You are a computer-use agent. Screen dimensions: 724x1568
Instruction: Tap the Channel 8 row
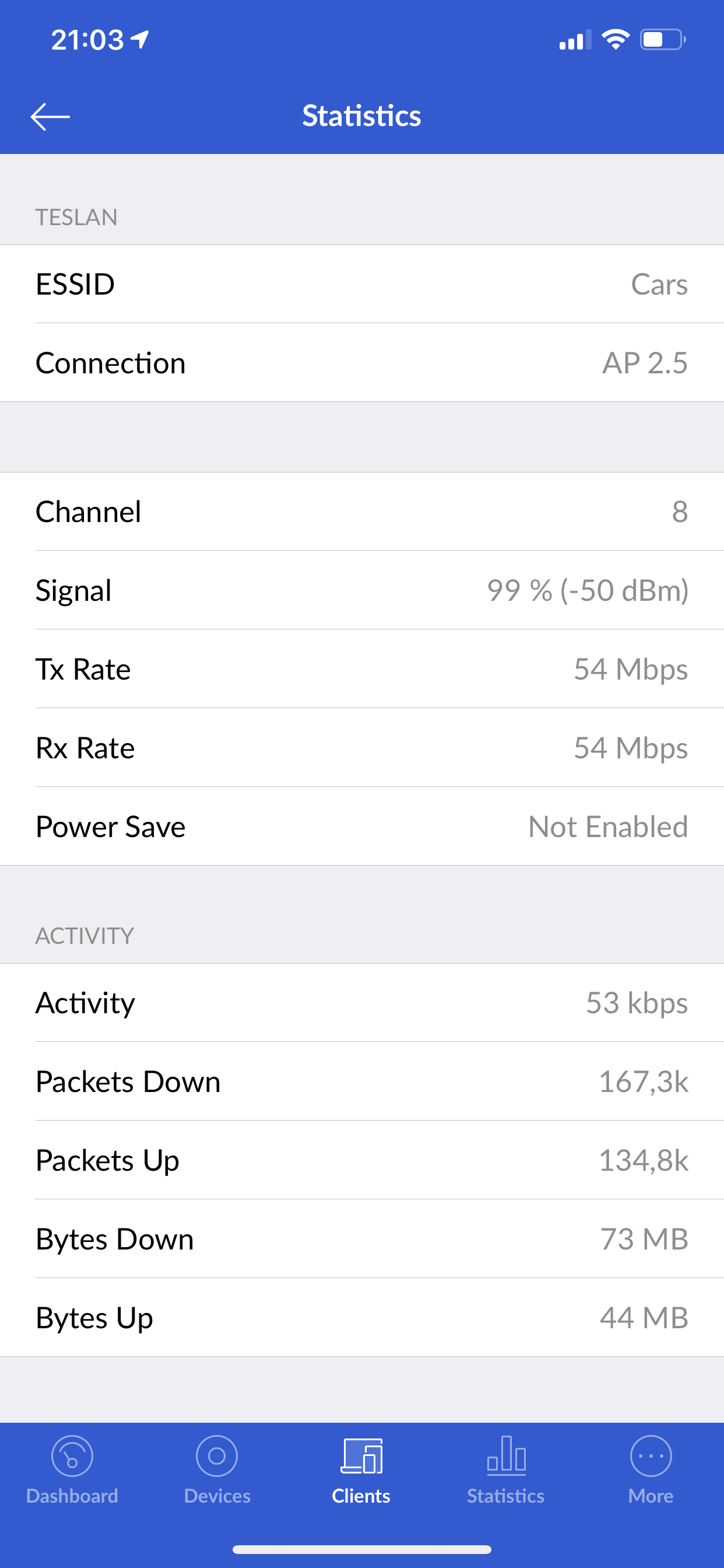click(x=362, y=512)
